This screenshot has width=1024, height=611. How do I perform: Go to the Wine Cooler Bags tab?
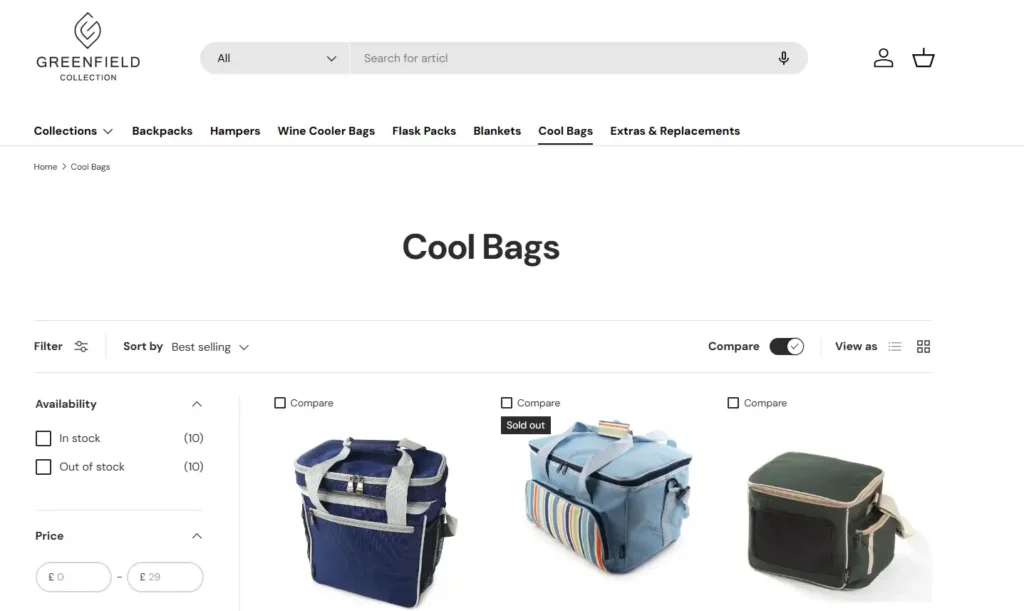(x=326, y=131)
